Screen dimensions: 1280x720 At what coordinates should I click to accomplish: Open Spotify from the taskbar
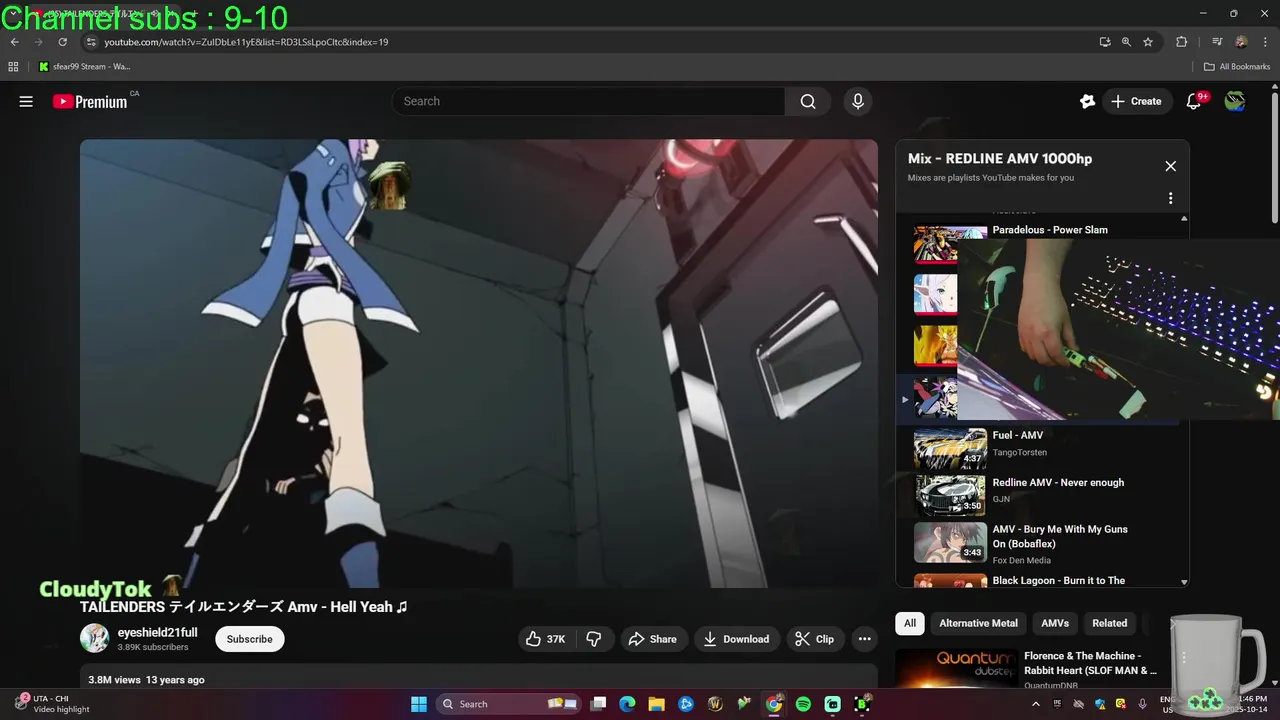803,704
